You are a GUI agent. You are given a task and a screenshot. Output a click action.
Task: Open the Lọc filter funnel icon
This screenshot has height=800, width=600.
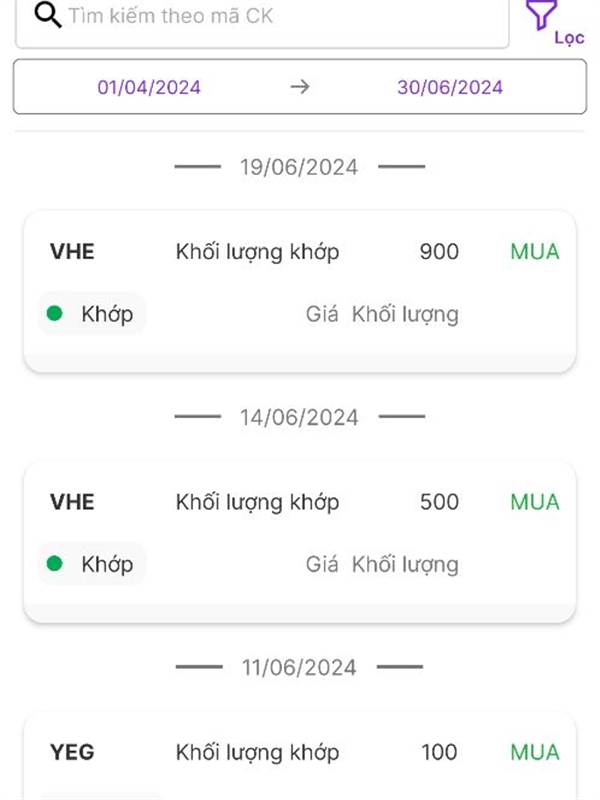pyautogui.click(x=541, y=14)
